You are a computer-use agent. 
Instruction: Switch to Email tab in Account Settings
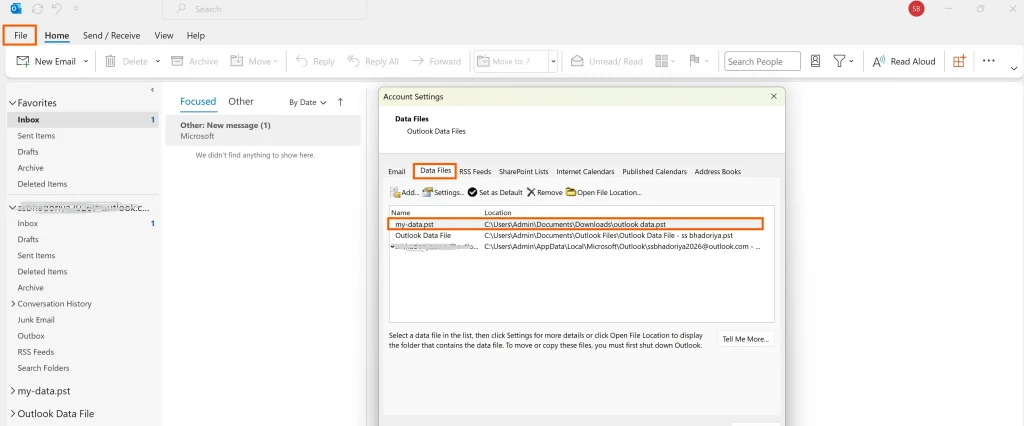(397, 171)
